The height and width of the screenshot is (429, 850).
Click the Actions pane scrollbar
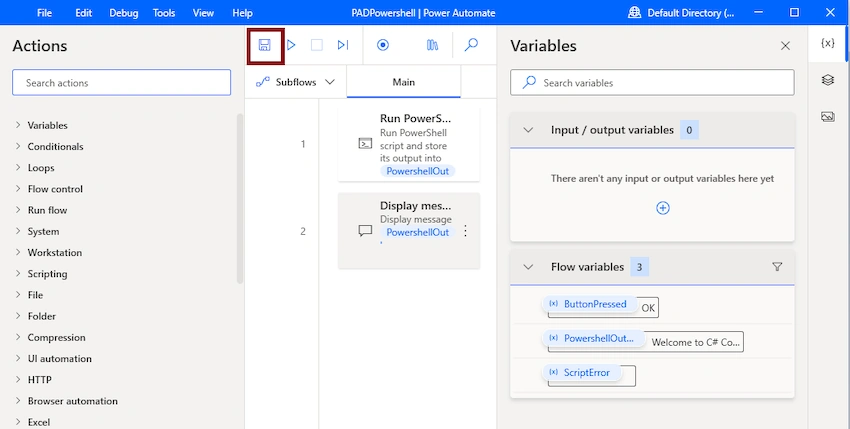coord(240,199)
